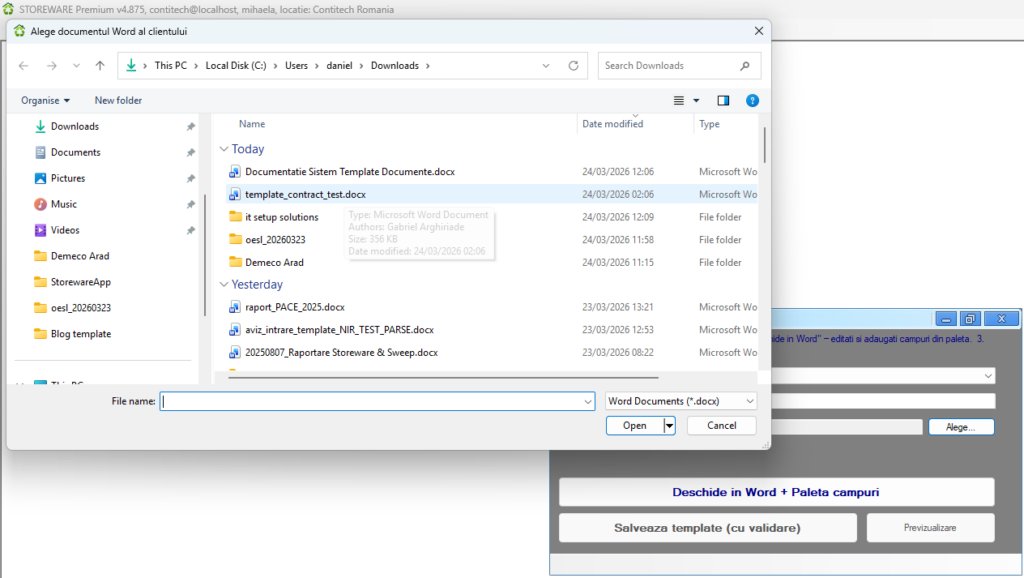Viewport: 1024px width, 578px height.
Task: Click Deschide in Word + Paleta campuri
Action: [776, 492]
